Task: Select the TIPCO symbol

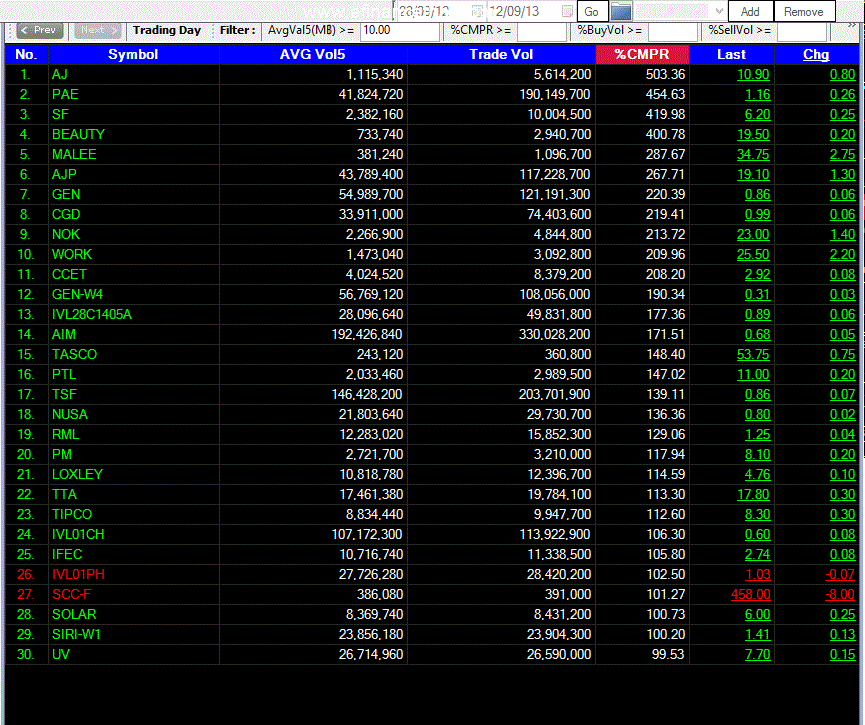Action: click(x=72, y=515)
